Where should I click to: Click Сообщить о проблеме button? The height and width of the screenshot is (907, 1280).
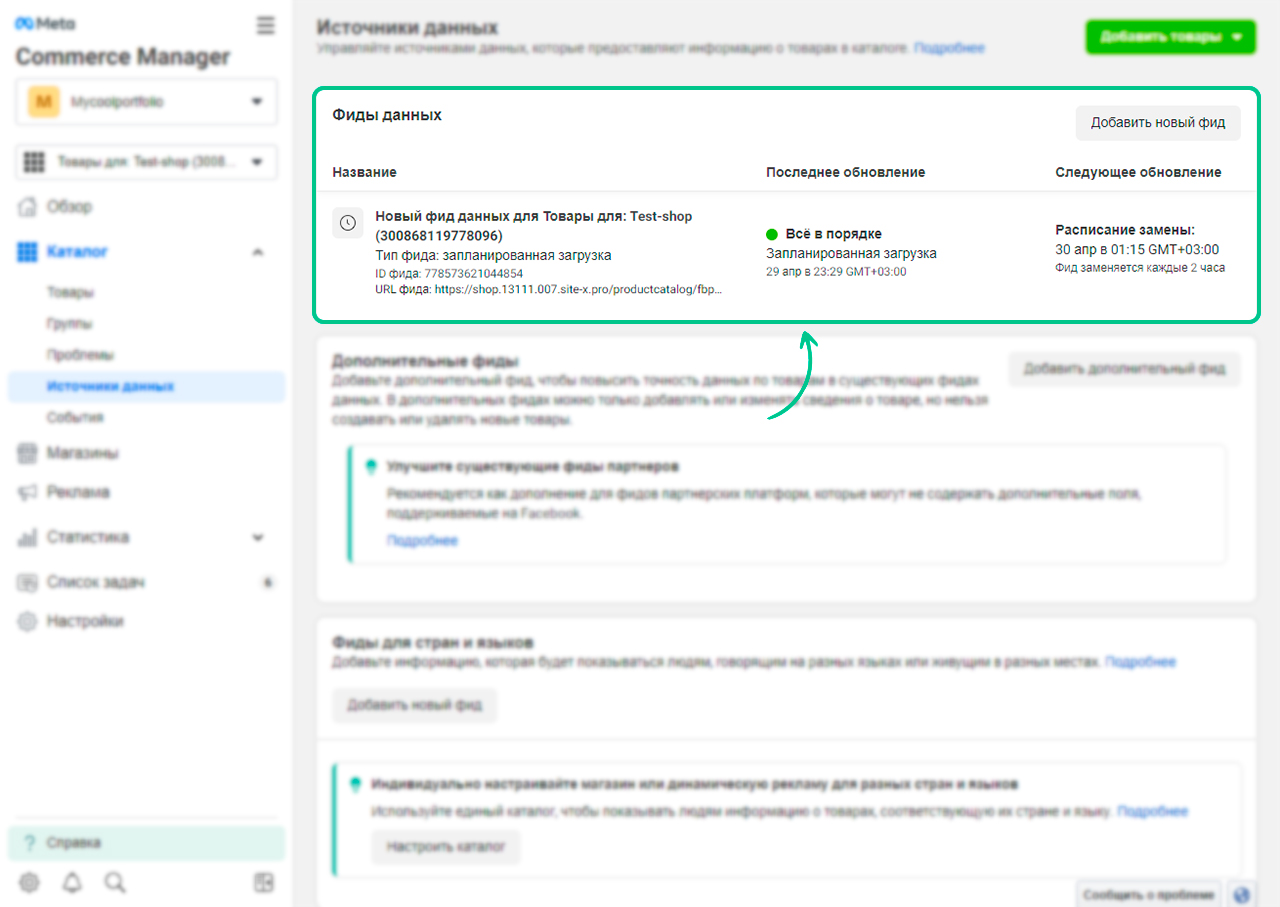[x=1150, y=894]
